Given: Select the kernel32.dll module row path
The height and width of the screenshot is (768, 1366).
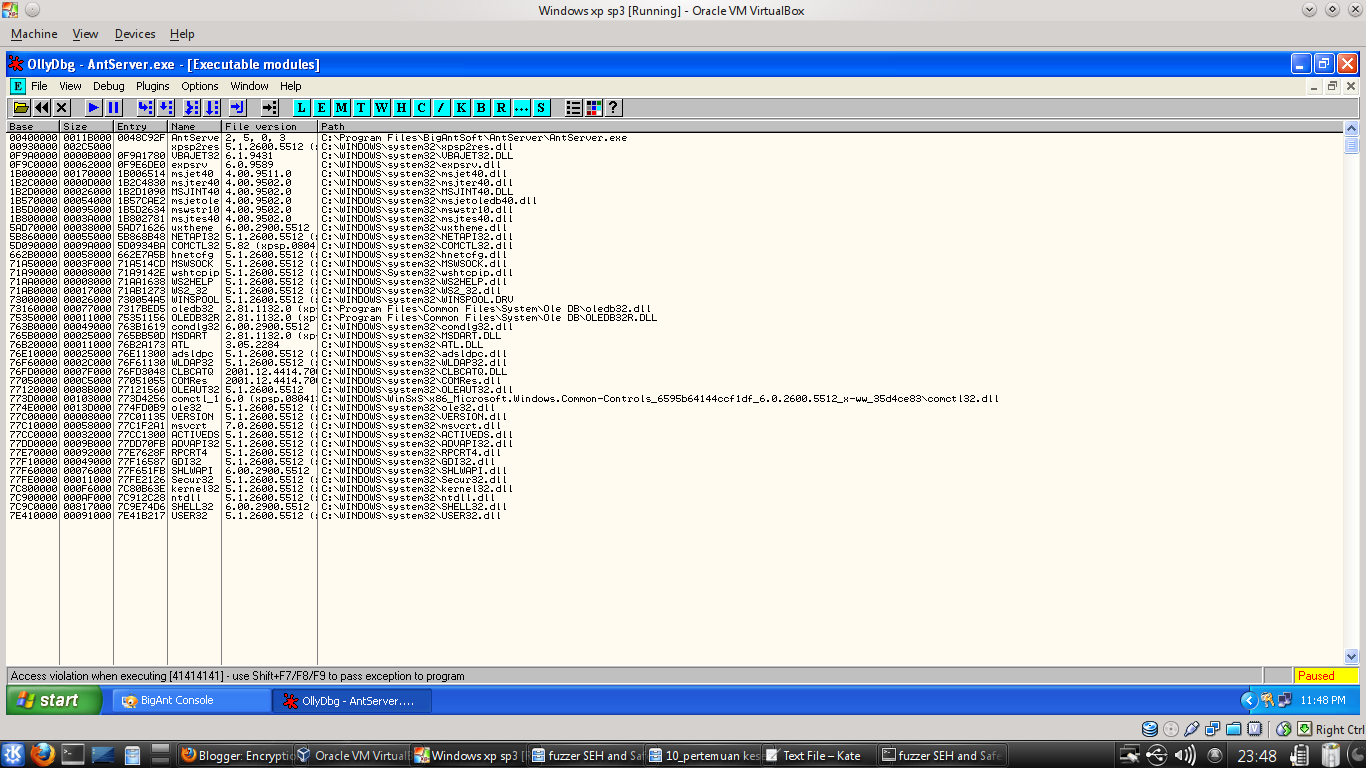Looking at the screenshot, I should [417, 488].
